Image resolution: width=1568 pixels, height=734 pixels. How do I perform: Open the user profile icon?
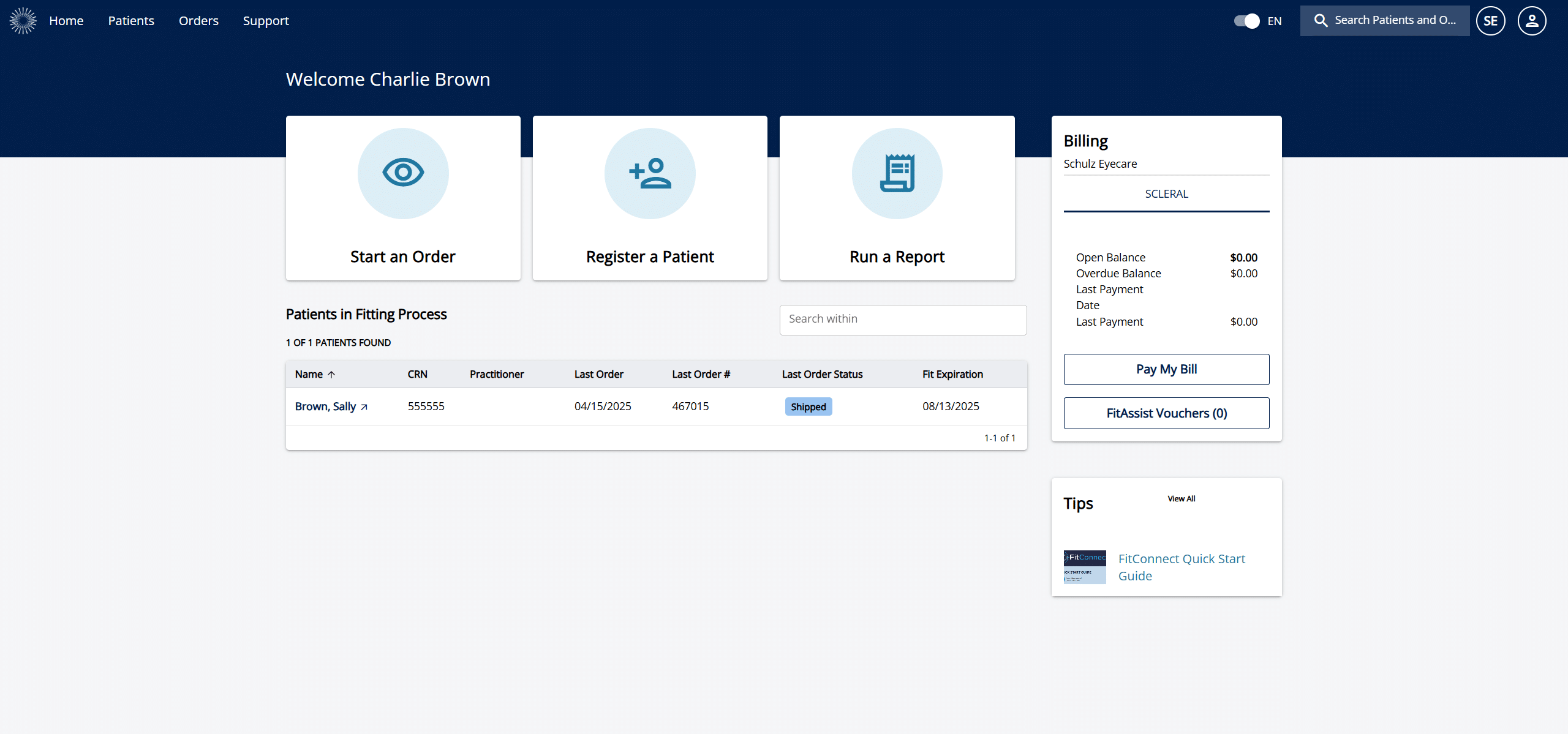[1531, 21]
